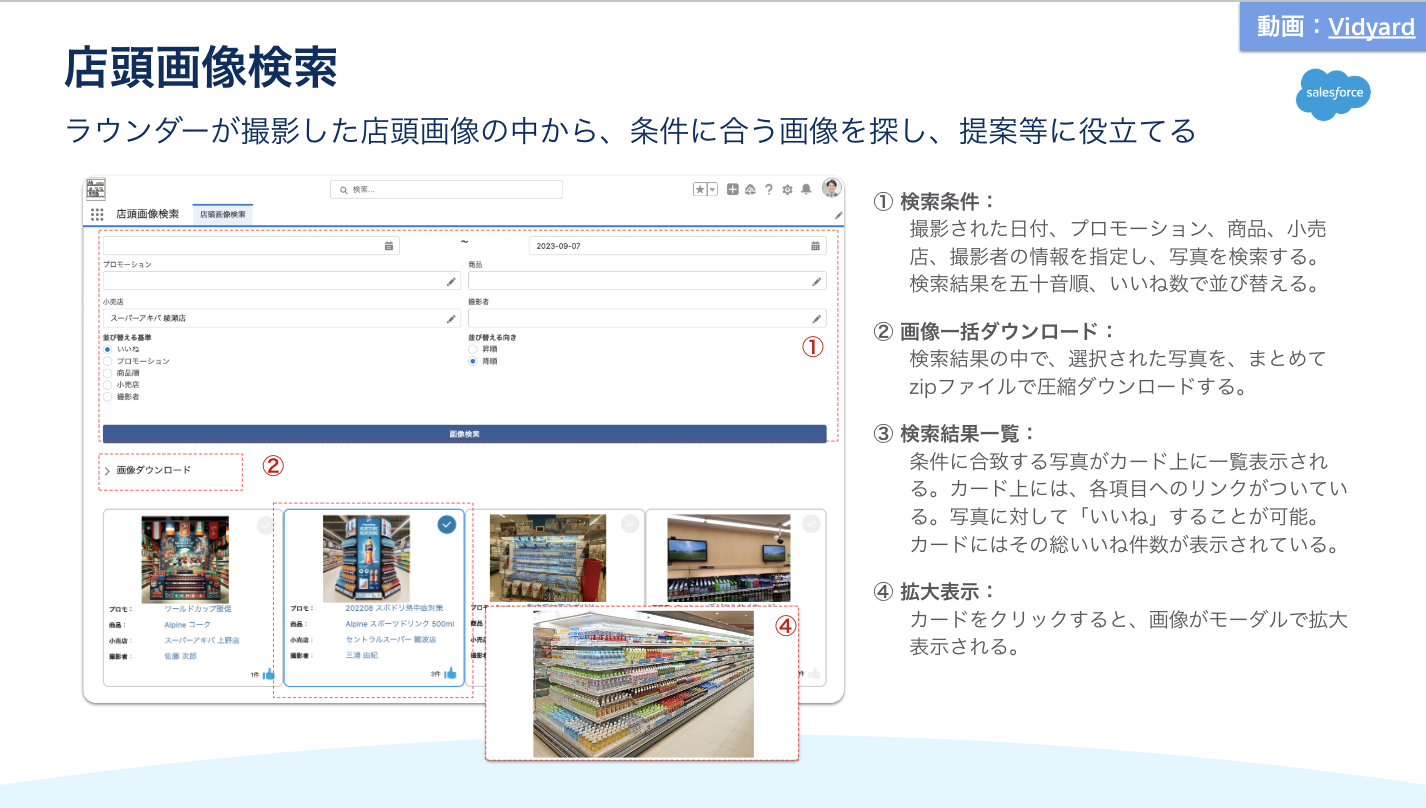Screen dimensions: 1426x808
Task: Click pencil icon in 撮影者 field
Action: click(x=817, y=319)
